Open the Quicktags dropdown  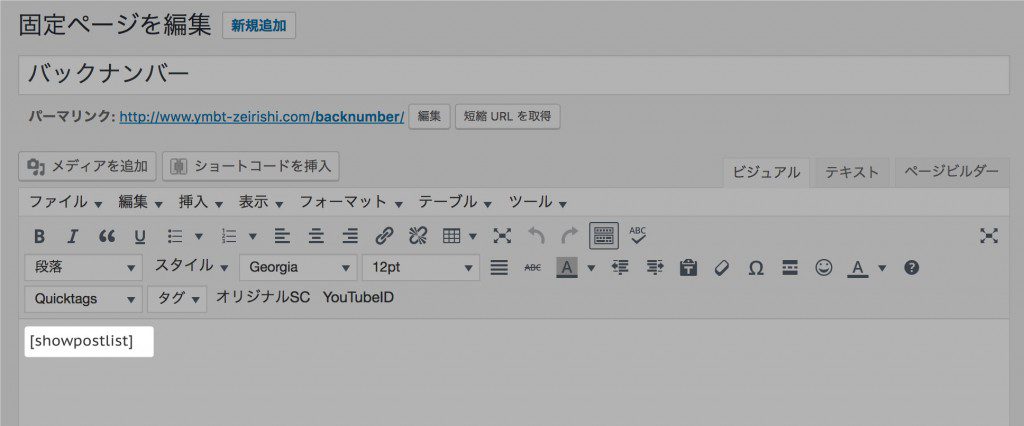pyautogui.click(x=84, y=299)
